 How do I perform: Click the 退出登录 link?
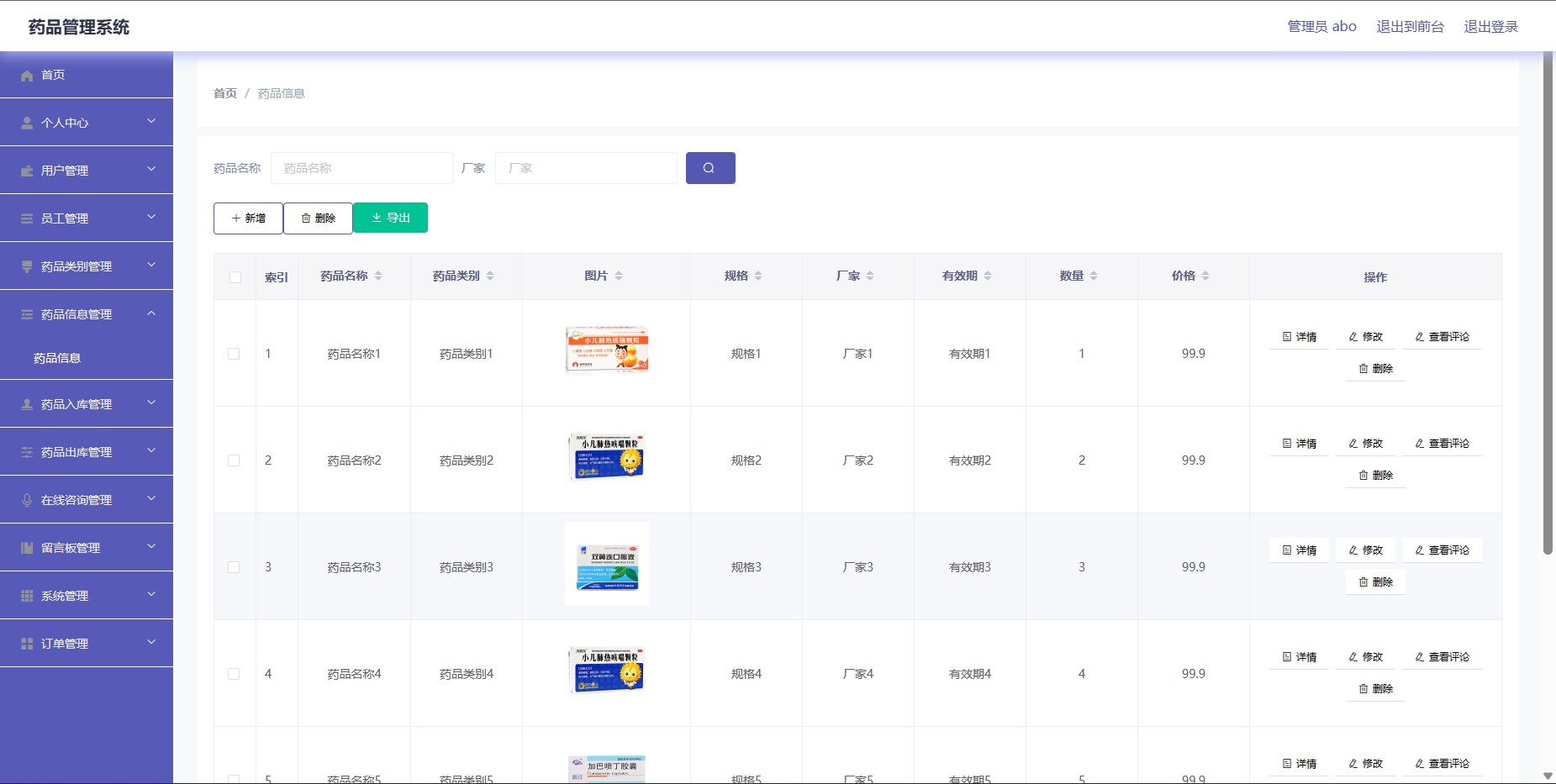[1490, 27]
